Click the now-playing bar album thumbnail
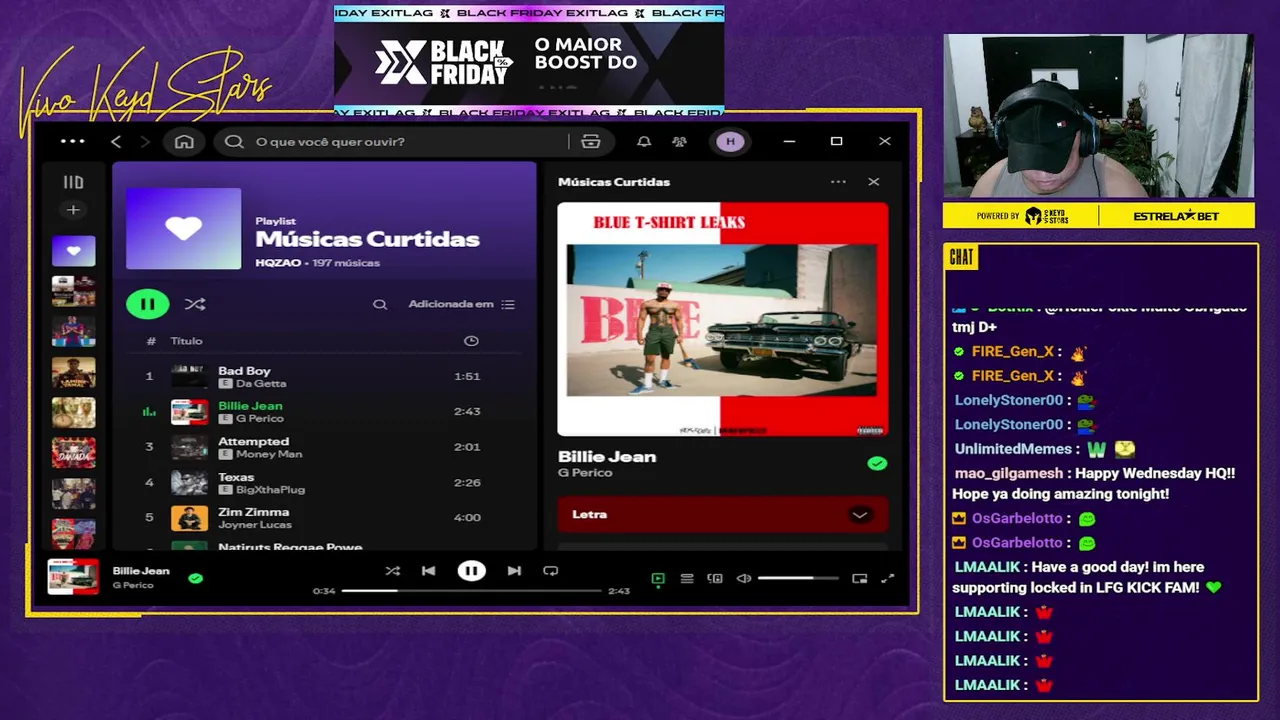 (73, 577)
